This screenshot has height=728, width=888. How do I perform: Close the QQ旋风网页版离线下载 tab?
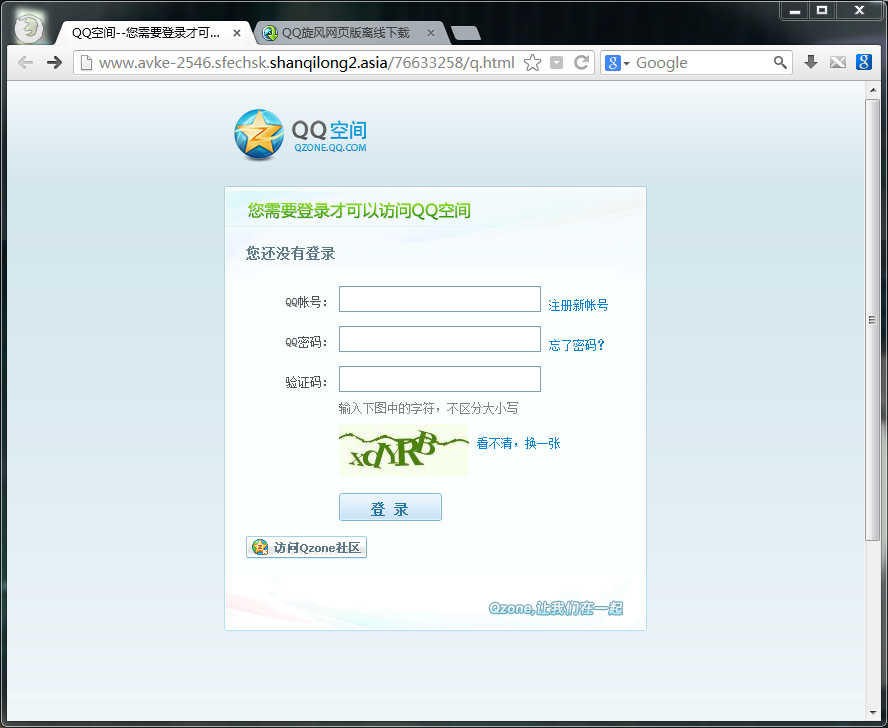430,33
